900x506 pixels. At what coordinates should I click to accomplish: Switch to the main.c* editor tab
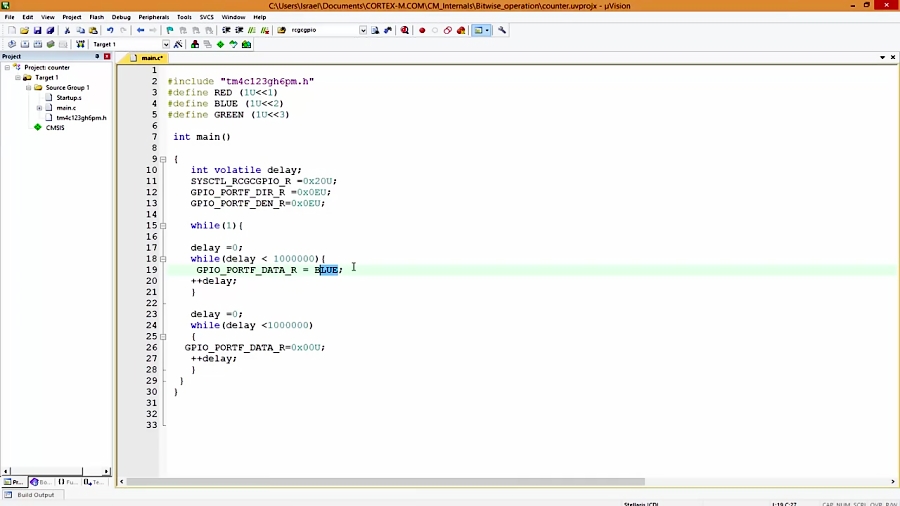pos(150,58)
